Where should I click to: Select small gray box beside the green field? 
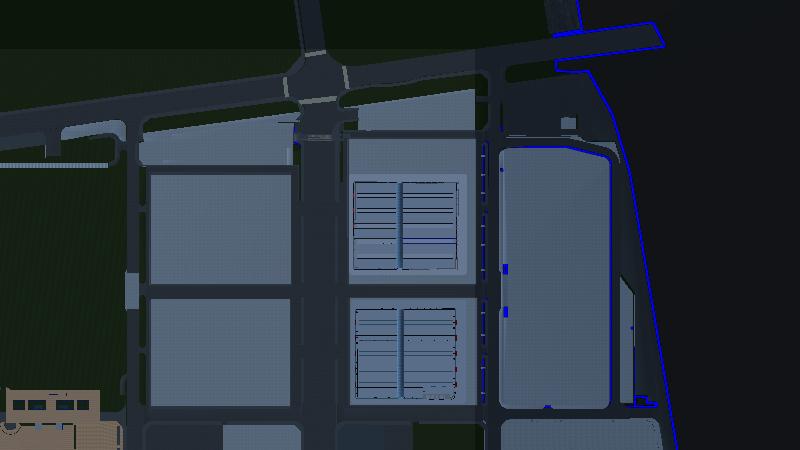click(x=131, y=291)
